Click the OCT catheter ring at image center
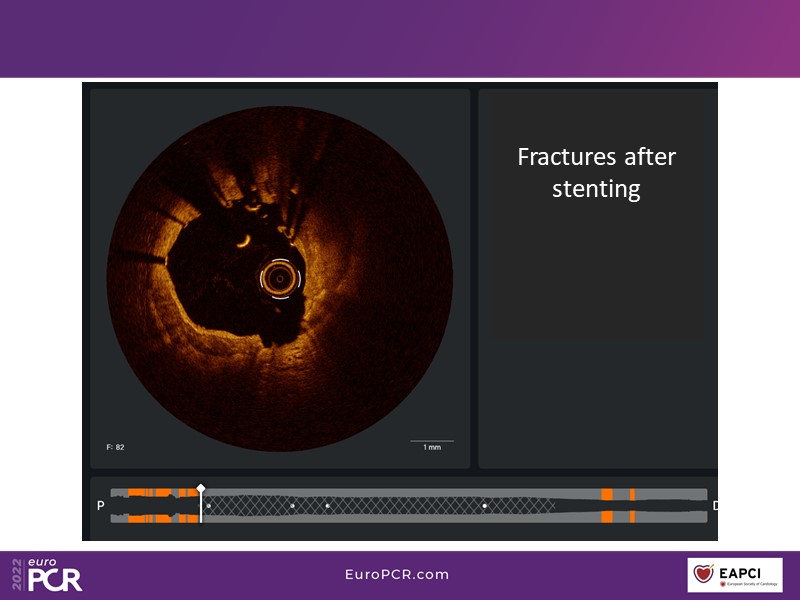Image resolution: width=800 pixels, height=600 pixels. (x=279, y=278)
